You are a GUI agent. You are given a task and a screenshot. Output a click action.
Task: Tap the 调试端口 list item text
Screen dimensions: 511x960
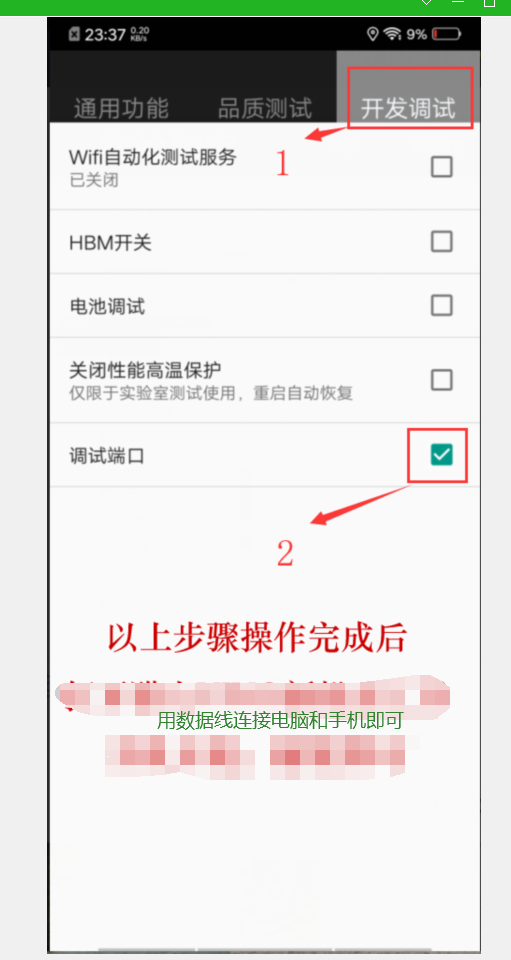click(x=107, y=456)
